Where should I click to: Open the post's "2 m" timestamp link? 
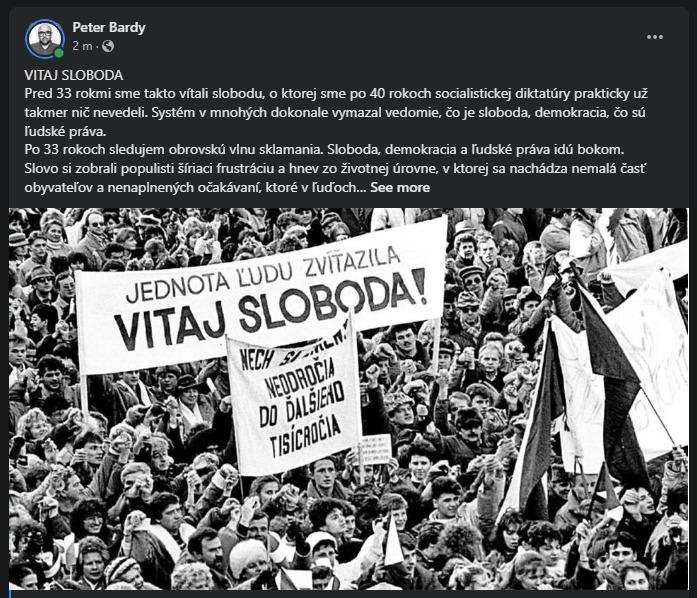tap(82, 46)
